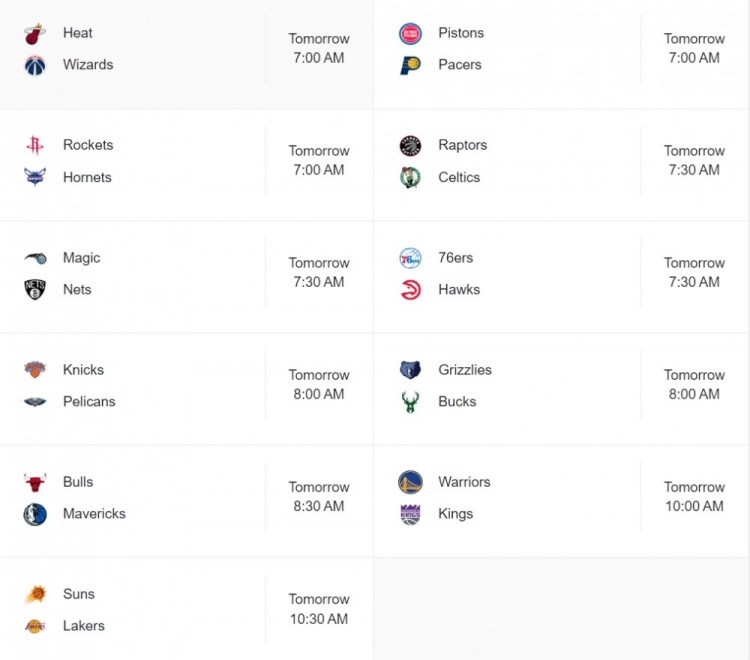This screenshot has width=750, height=660.
Task: Select the Golden State Warriors logo
Action: coord(410,482)
